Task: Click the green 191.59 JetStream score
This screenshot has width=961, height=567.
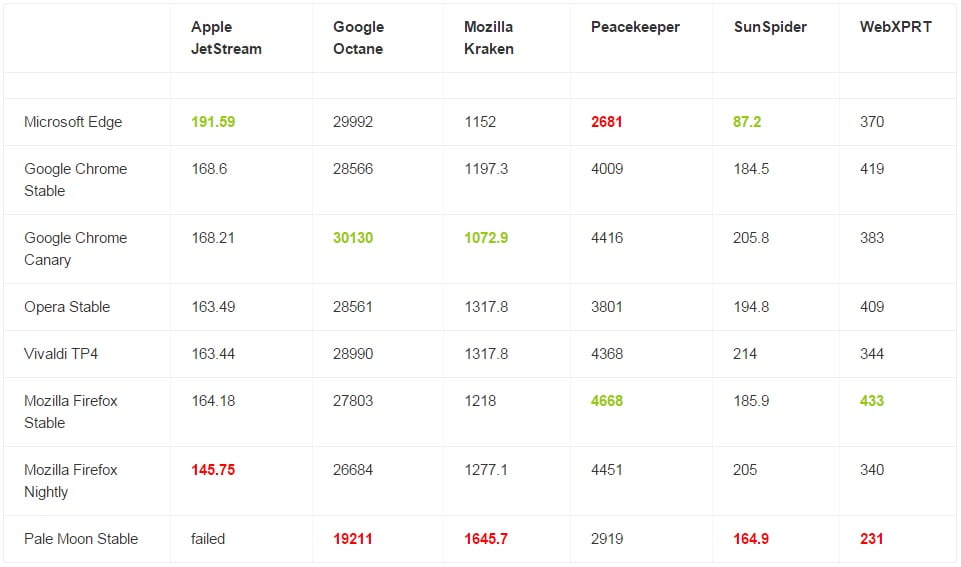Action: (213, 122)
